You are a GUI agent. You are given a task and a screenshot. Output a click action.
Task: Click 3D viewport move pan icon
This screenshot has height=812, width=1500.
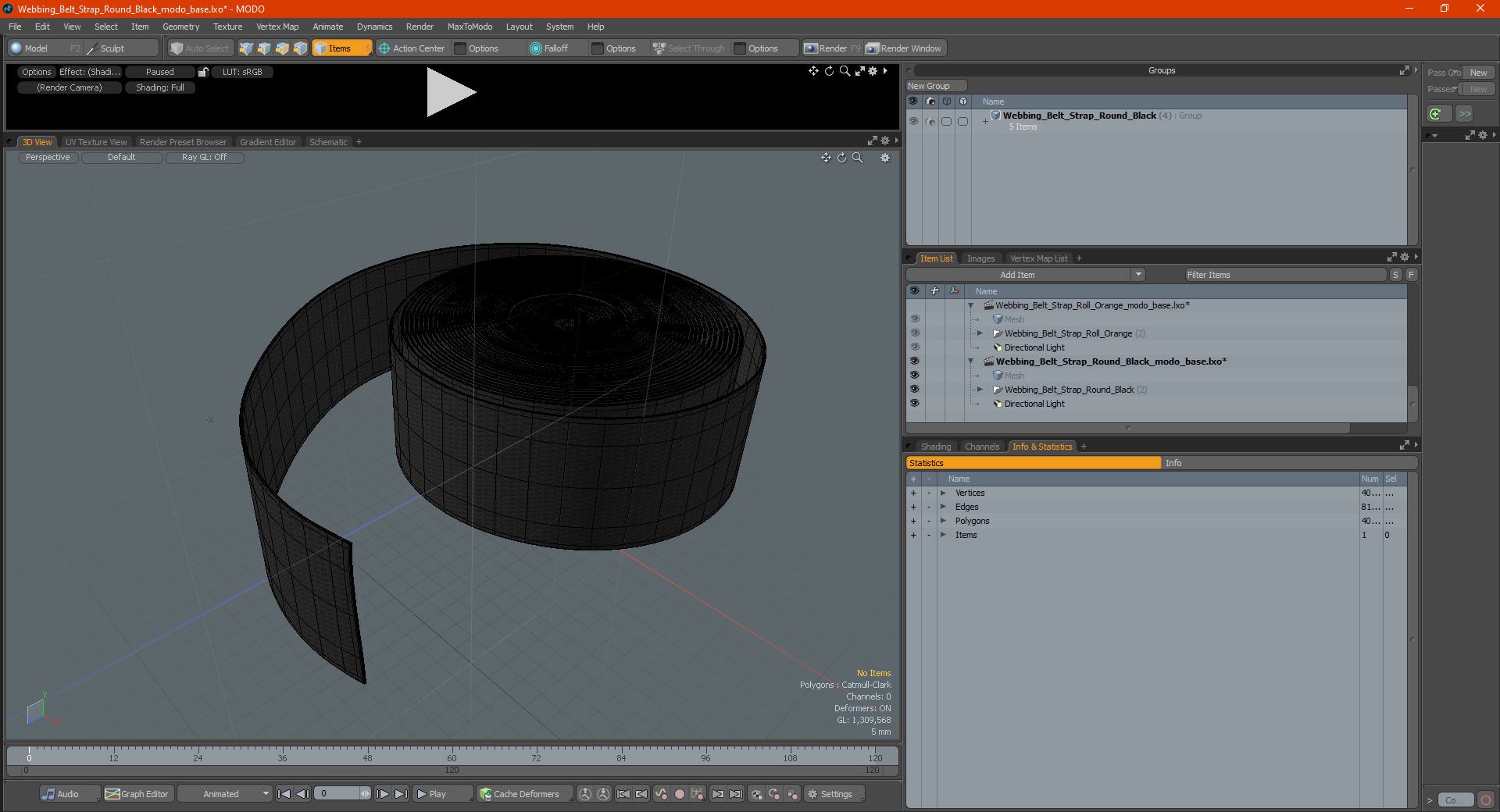point(826,158)
